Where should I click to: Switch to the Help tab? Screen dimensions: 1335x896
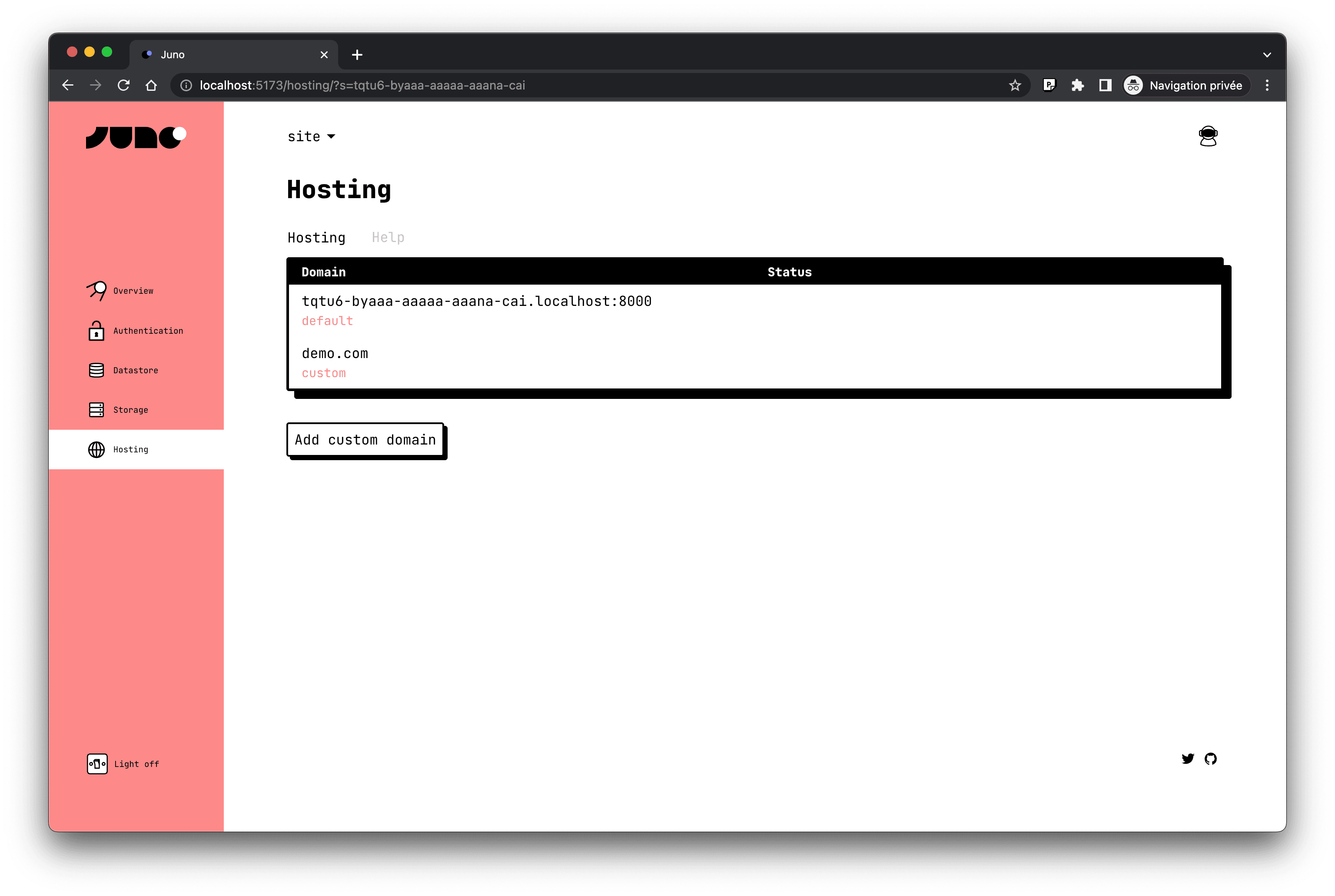click(388, 237)
